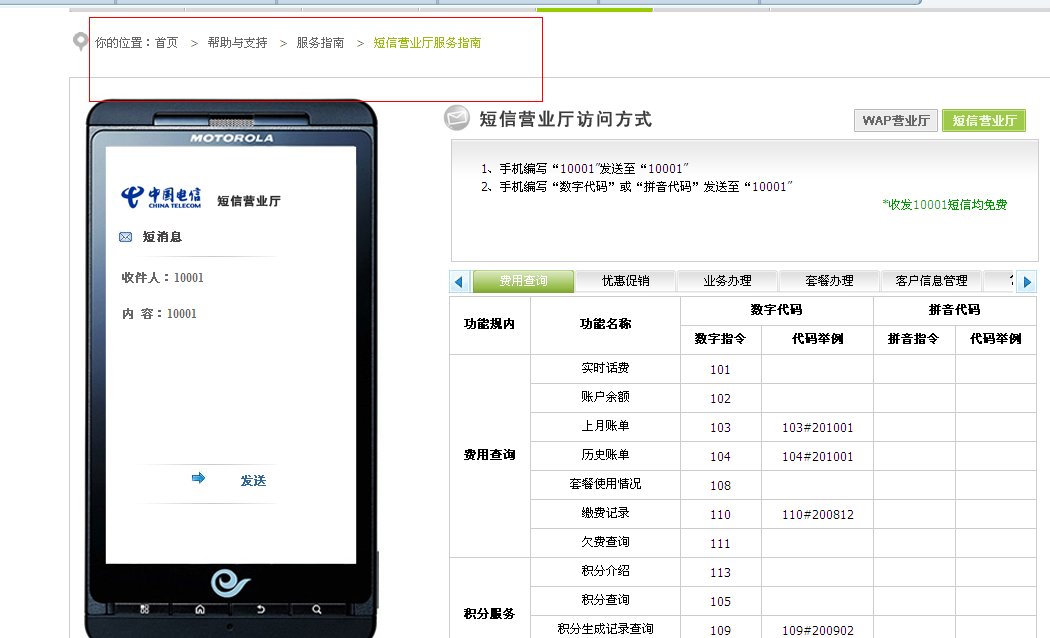This screenshot has height=638, width=1050.
Task: Go to 首页 in the breadcrumb
Action: pyautogui.click(x=166, y=43)
